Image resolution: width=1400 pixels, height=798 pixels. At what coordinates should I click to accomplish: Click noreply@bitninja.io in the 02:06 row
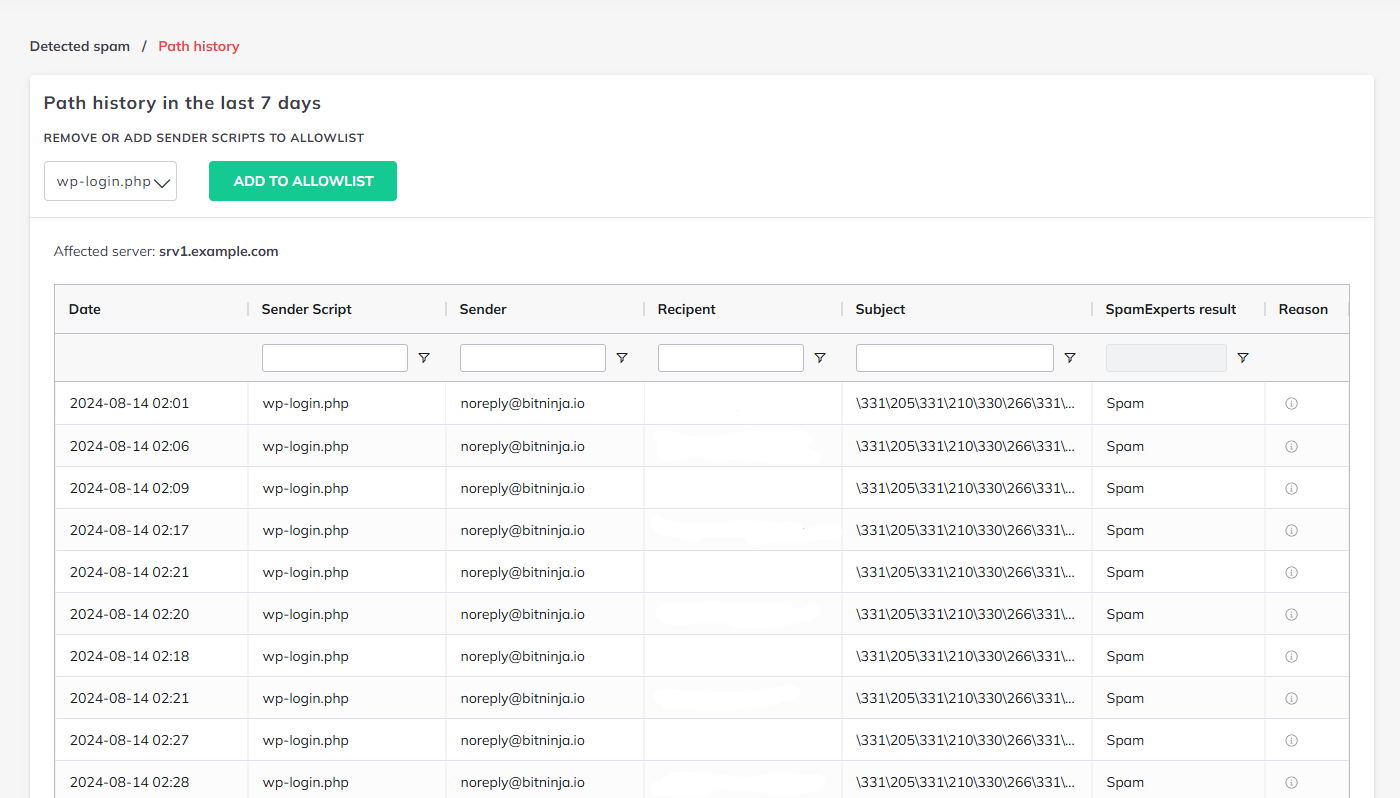pyautogui.click(x=523, y=446)
